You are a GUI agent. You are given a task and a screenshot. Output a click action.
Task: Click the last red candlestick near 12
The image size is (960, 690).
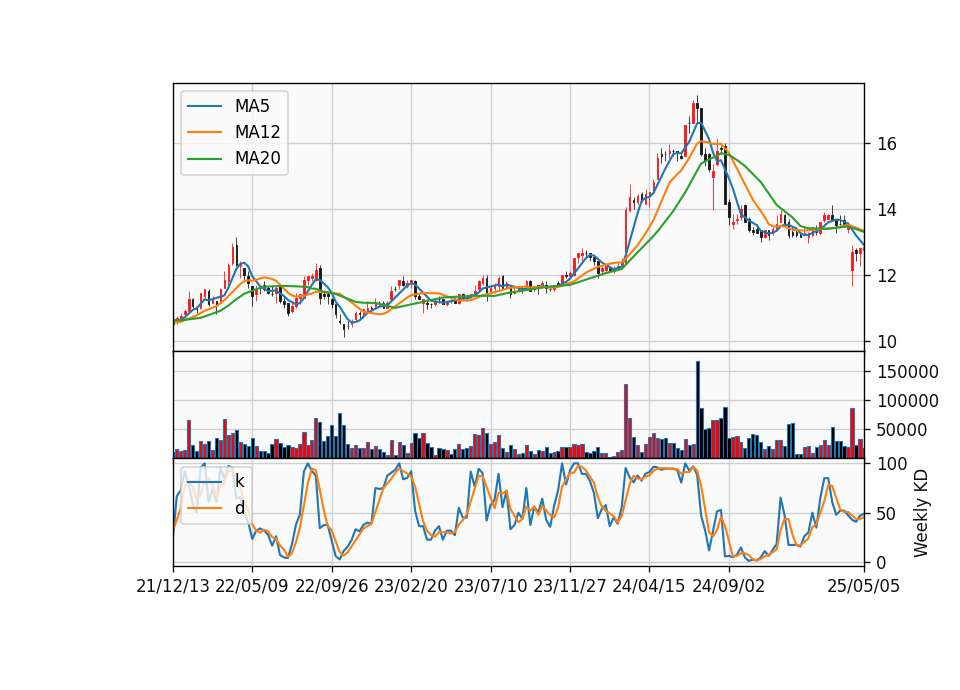click(x=852, y=261)
